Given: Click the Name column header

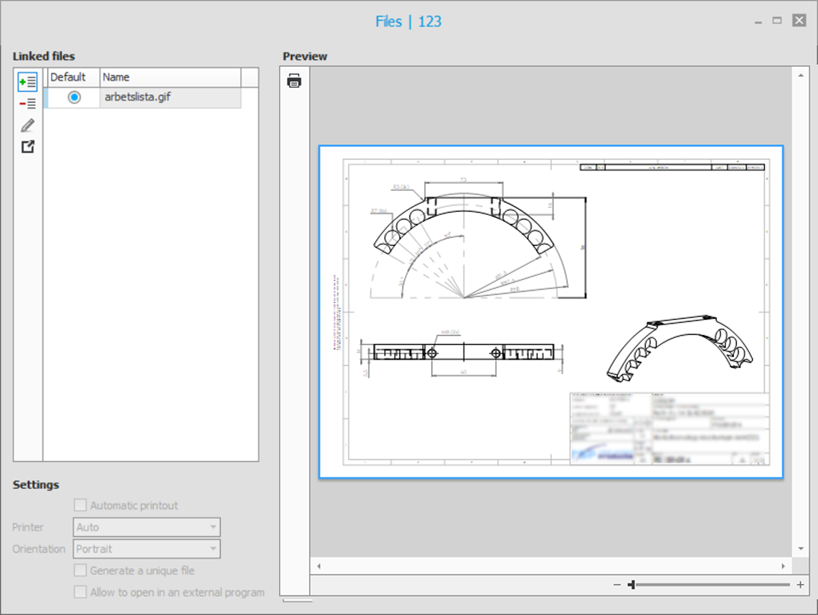Looking at the screenshot, I should [x=170, y=77].
